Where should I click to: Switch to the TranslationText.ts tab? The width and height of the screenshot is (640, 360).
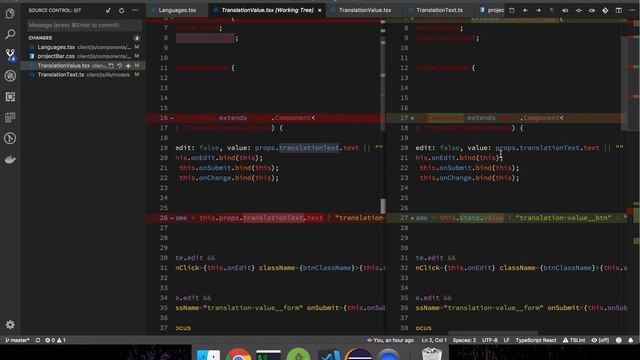(439, 10)
